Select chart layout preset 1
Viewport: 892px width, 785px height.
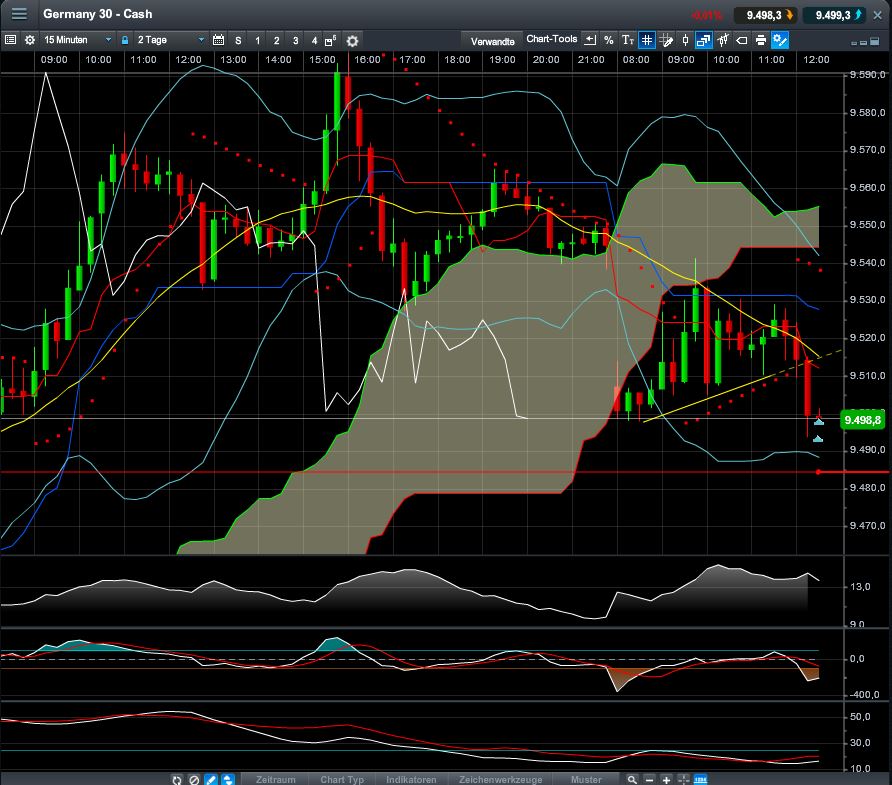click(x=258, y=40)
